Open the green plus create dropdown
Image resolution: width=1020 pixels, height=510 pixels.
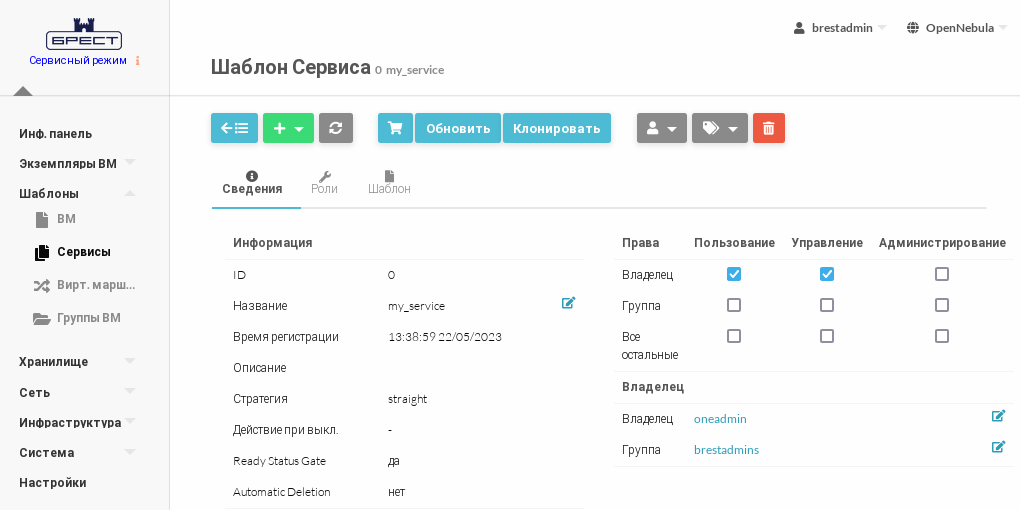click(x=288, y=128)
